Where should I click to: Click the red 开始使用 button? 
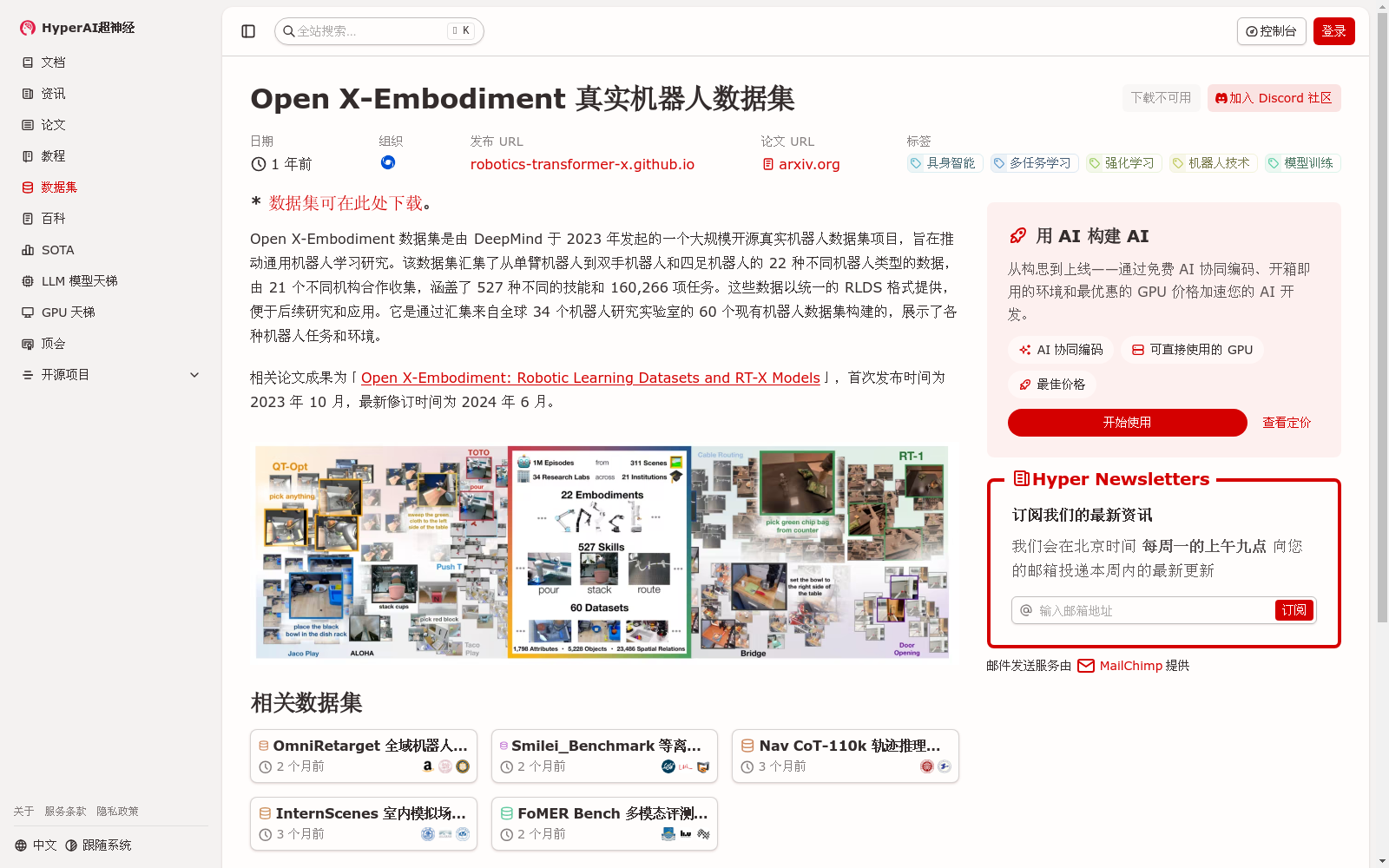[x=1127, y=423]
